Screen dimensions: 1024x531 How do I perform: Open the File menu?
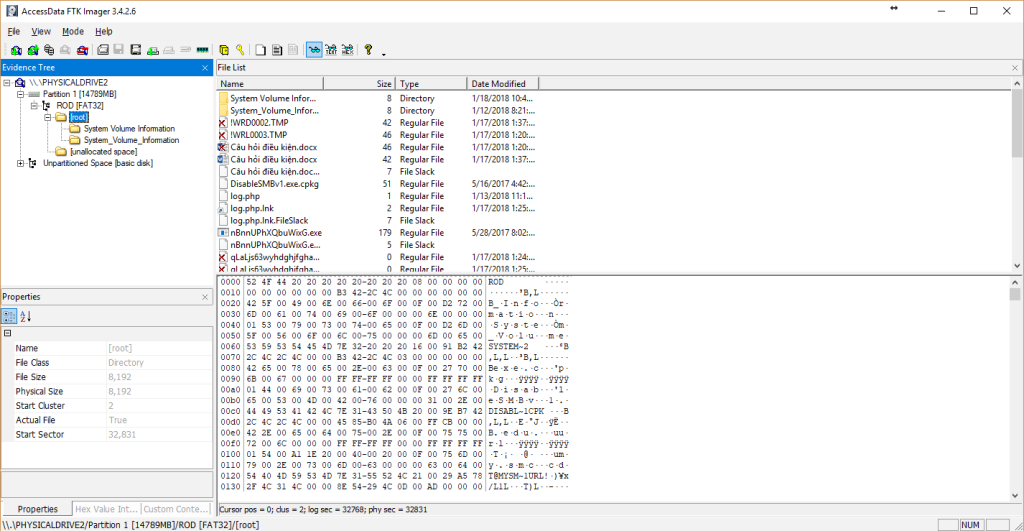[x=14, y=31]
